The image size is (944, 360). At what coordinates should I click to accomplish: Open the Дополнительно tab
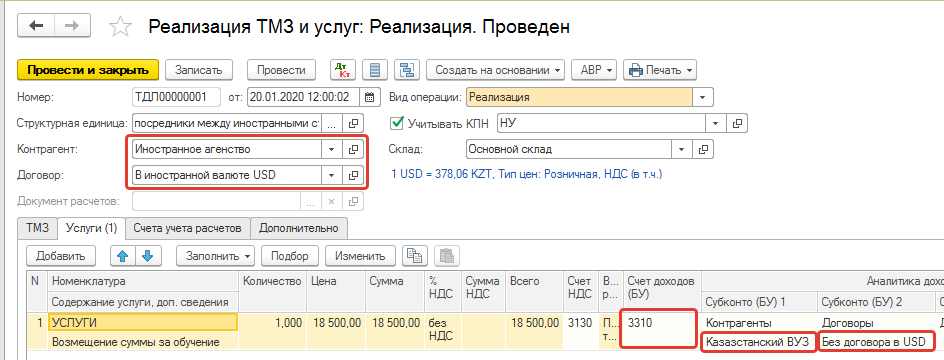coord(299,228)
